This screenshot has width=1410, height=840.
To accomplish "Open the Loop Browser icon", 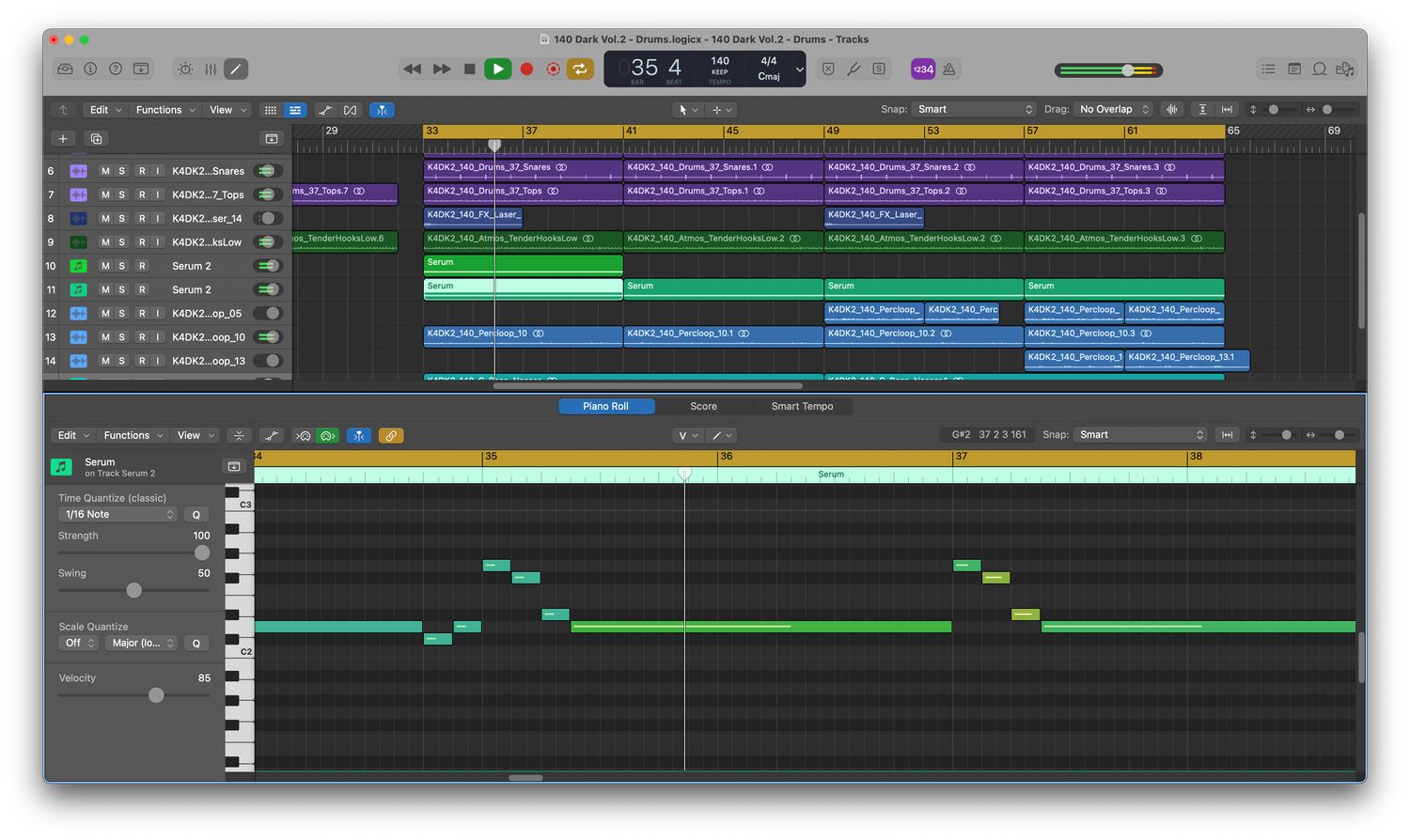I will tap(1320, 69).
